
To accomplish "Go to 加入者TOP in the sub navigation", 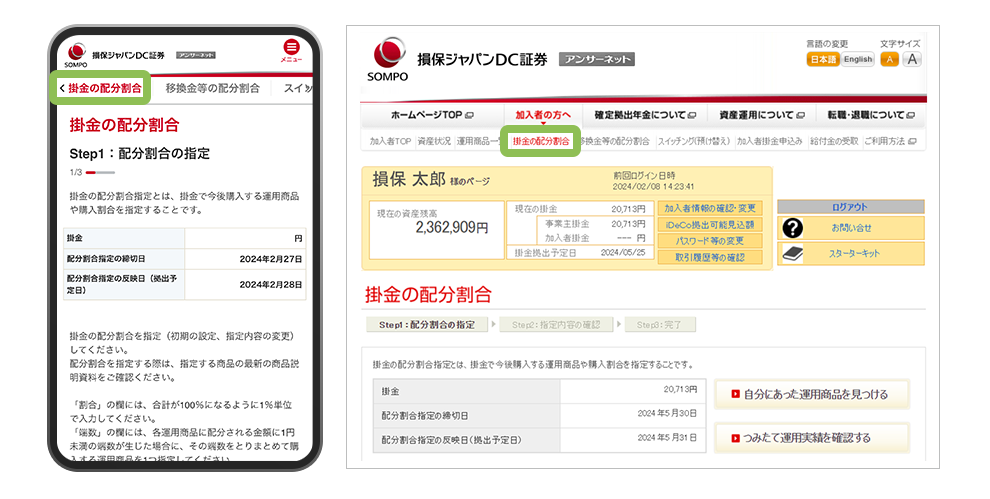I will [x=390, y=141].
